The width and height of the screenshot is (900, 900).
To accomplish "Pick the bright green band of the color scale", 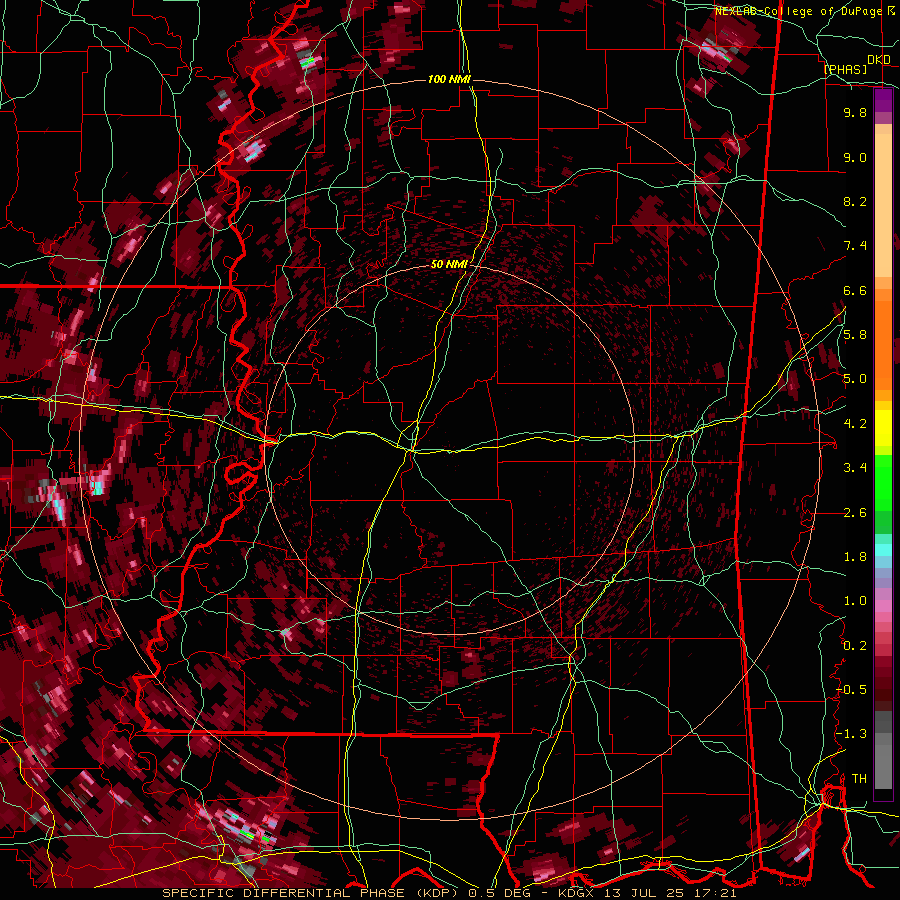I will [x=883, y=484].
